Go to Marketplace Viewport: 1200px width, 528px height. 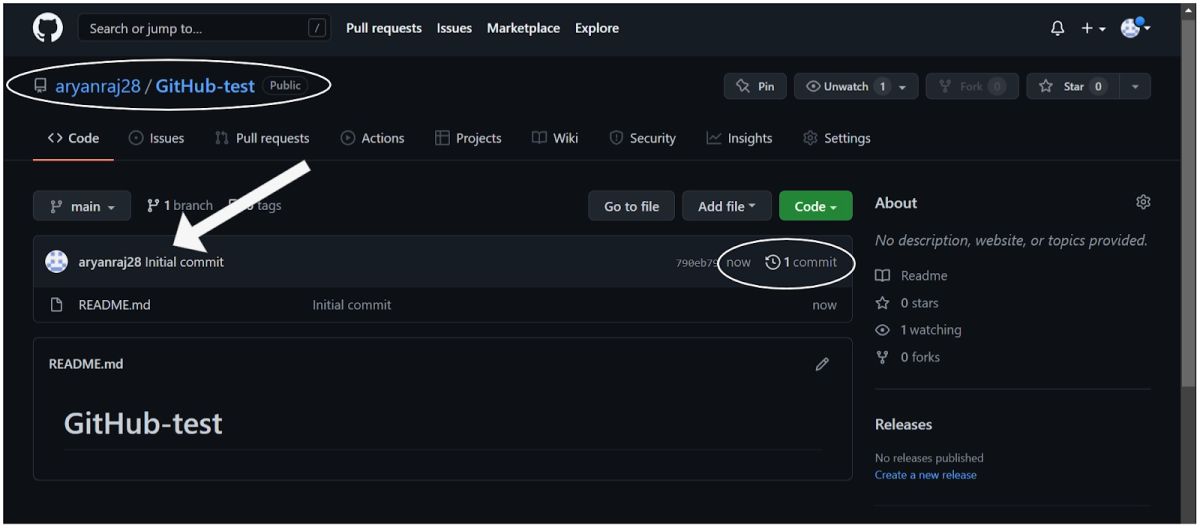tap(523, 28)
